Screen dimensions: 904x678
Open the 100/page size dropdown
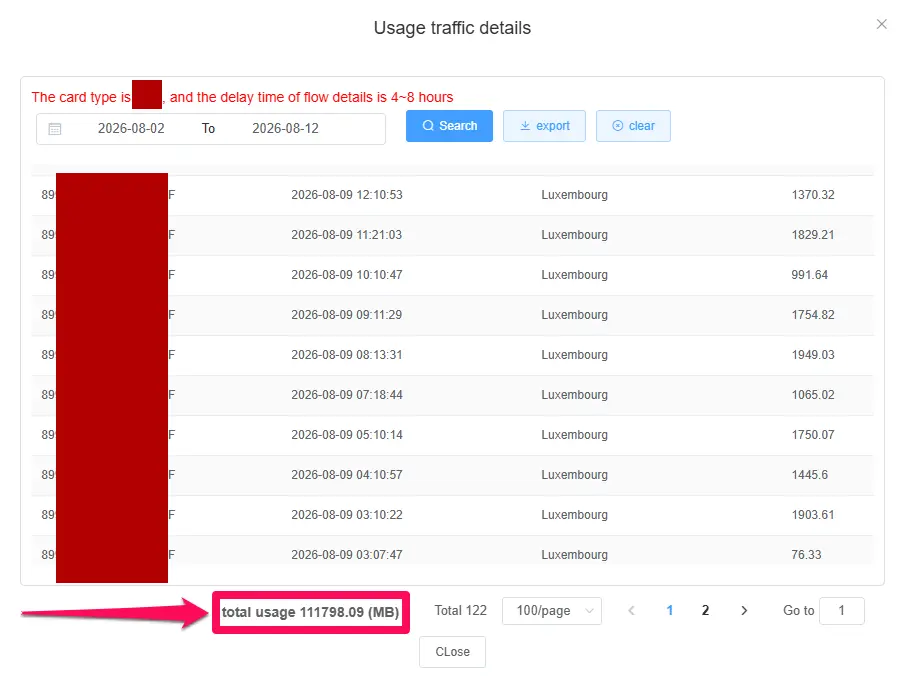click(x=552, y=611)
